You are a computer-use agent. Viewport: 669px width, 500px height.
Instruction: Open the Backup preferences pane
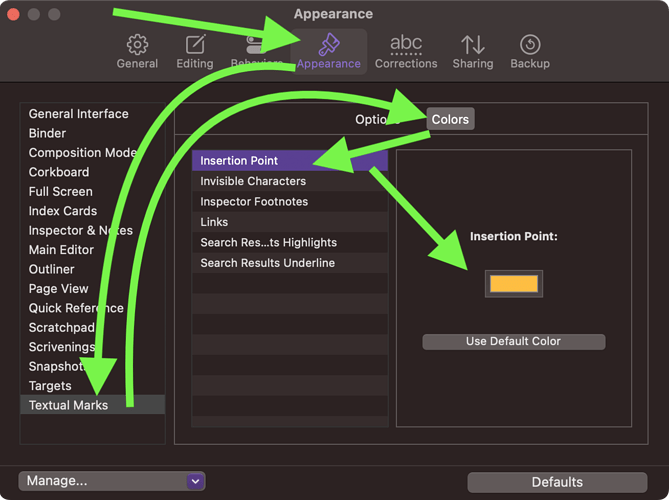click(x=530, y=51)
